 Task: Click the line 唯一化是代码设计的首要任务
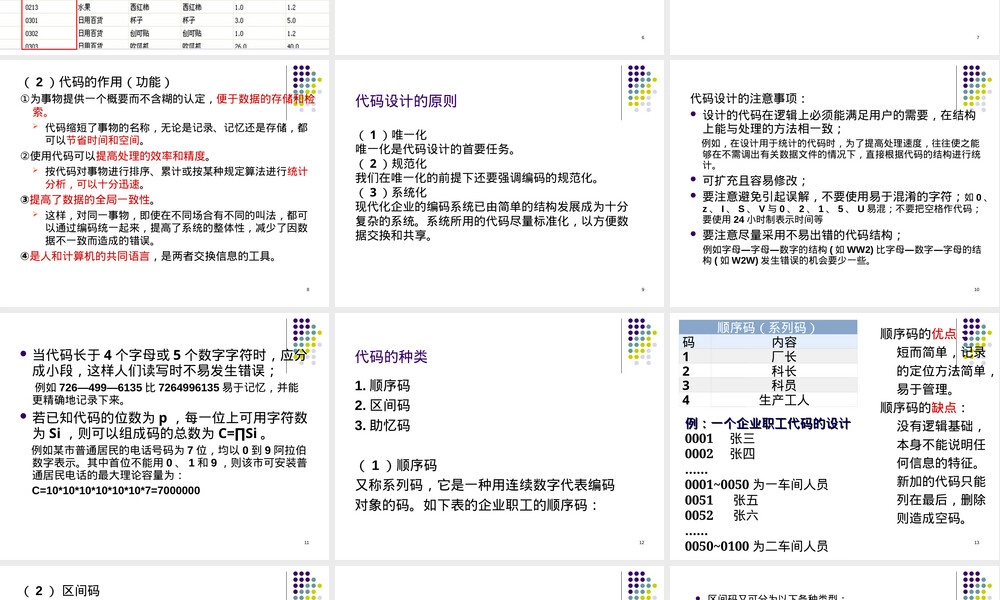pyautogui.click(x=436, y=149)
